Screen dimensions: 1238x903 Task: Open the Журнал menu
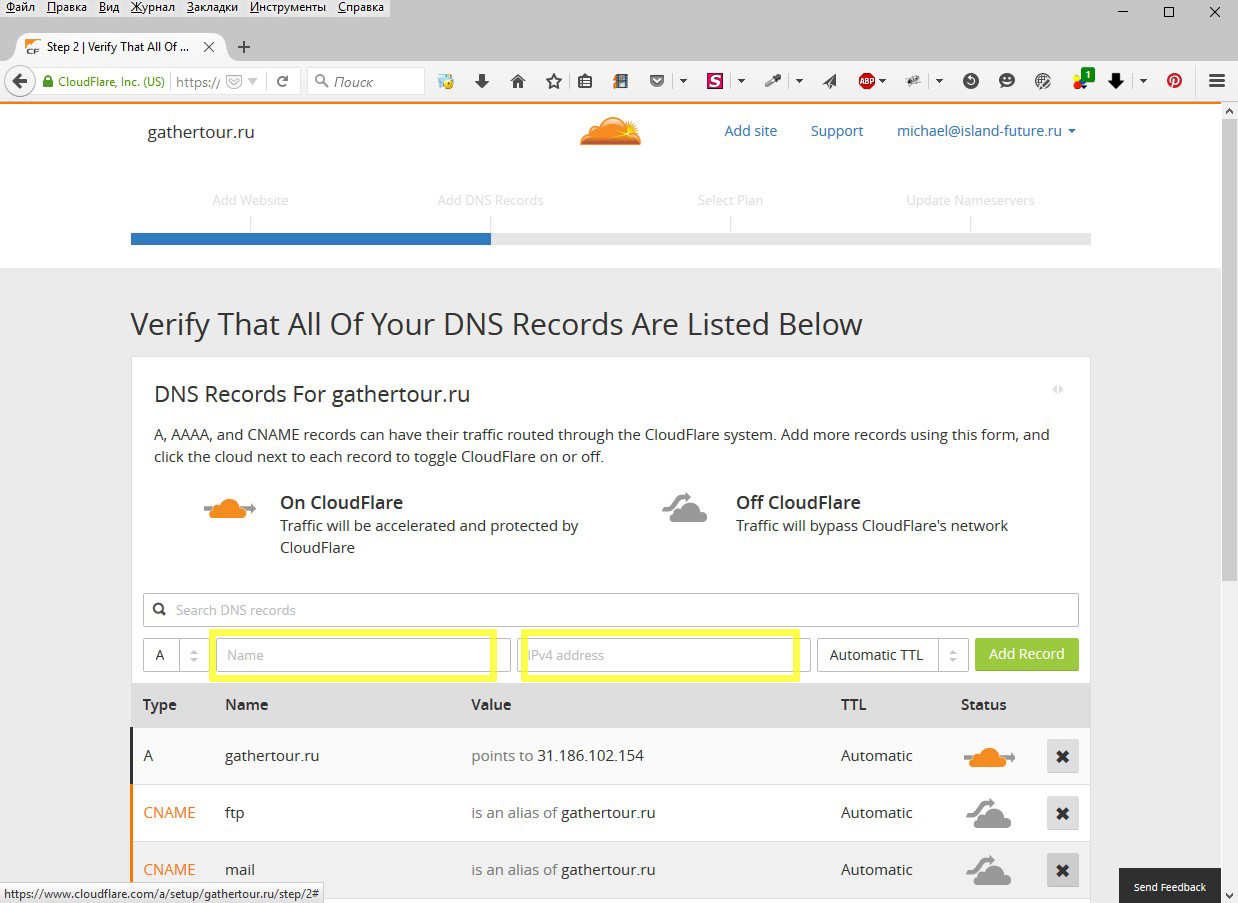[152, 7]
